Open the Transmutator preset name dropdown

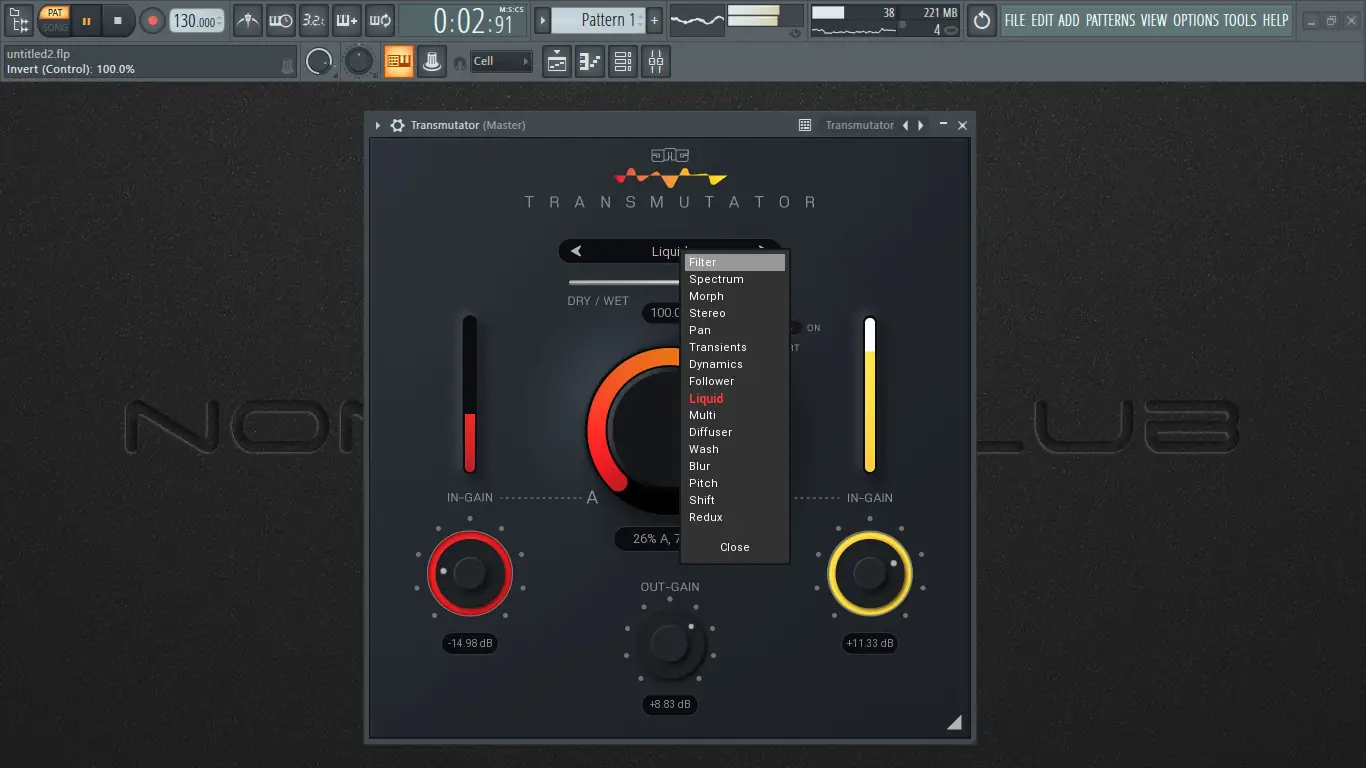click(x=859, y=125)
